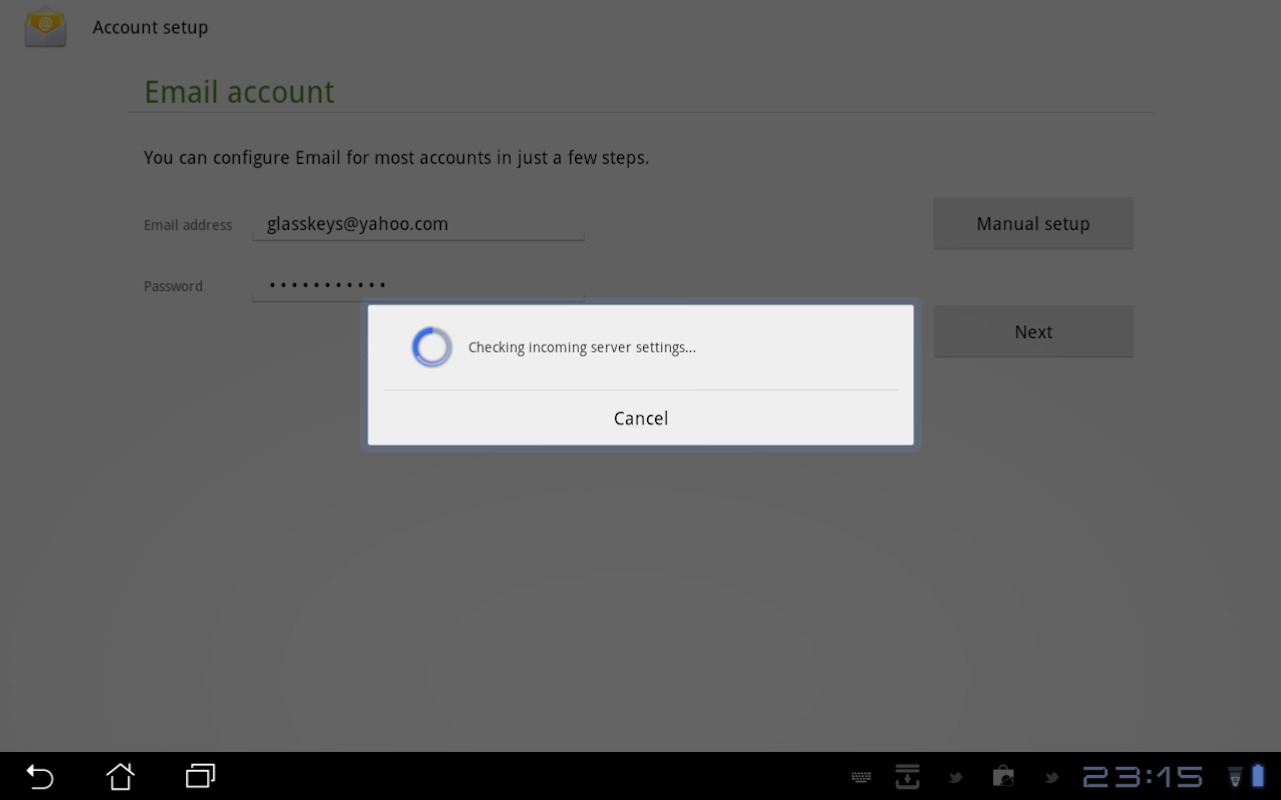
Task: Tap the Account setup title
Action: 150,27
